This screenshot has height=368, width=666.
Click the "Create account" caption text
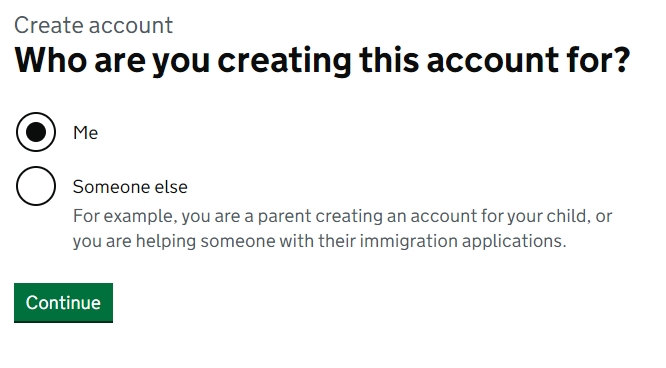(x=93, y=25)
